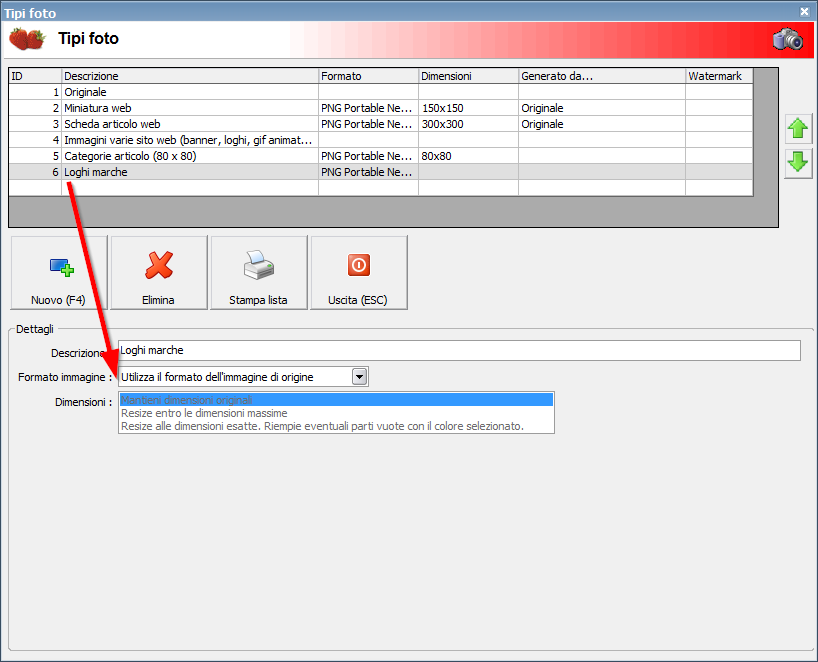
Task: Click the '150x150' dimensions cell
Action: point(468,108)
